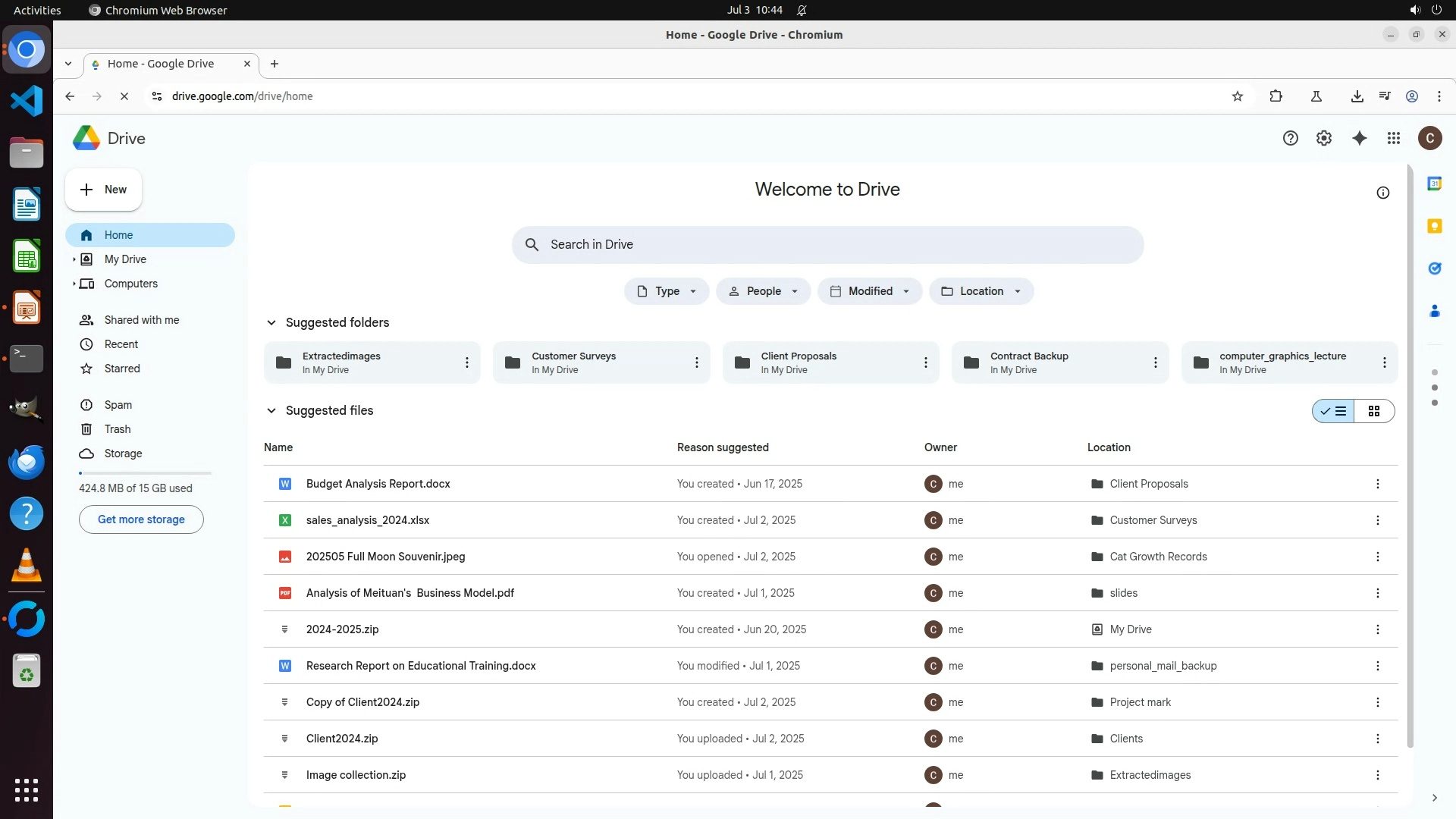The image size is (1456, 819).
Task: Open more actions for Budget Analysis Report.docx
Action: 1377,484
